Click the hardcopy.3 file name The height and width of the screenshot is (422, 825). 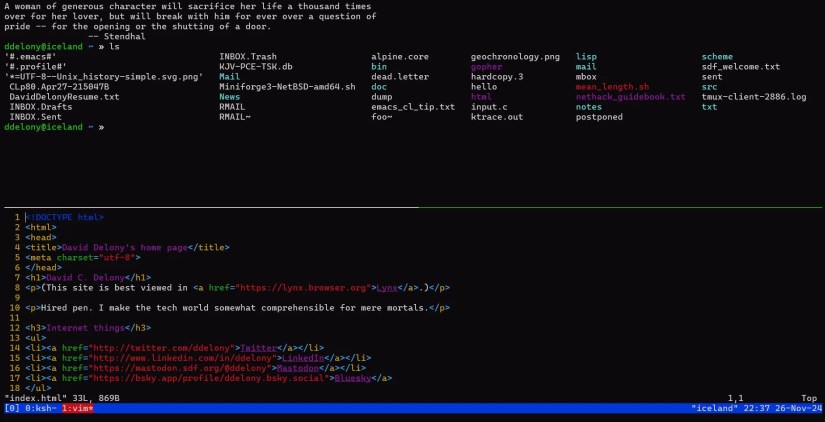point(497,77)
